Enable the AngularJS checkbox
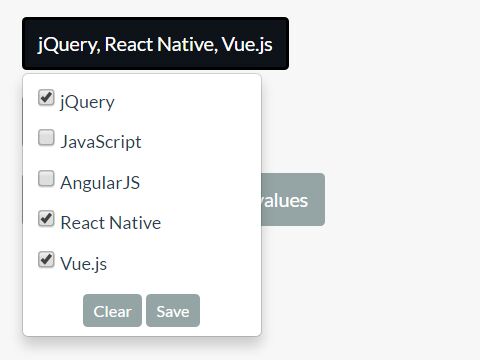Viewport: 480px width, 360px height. (46, 179)
